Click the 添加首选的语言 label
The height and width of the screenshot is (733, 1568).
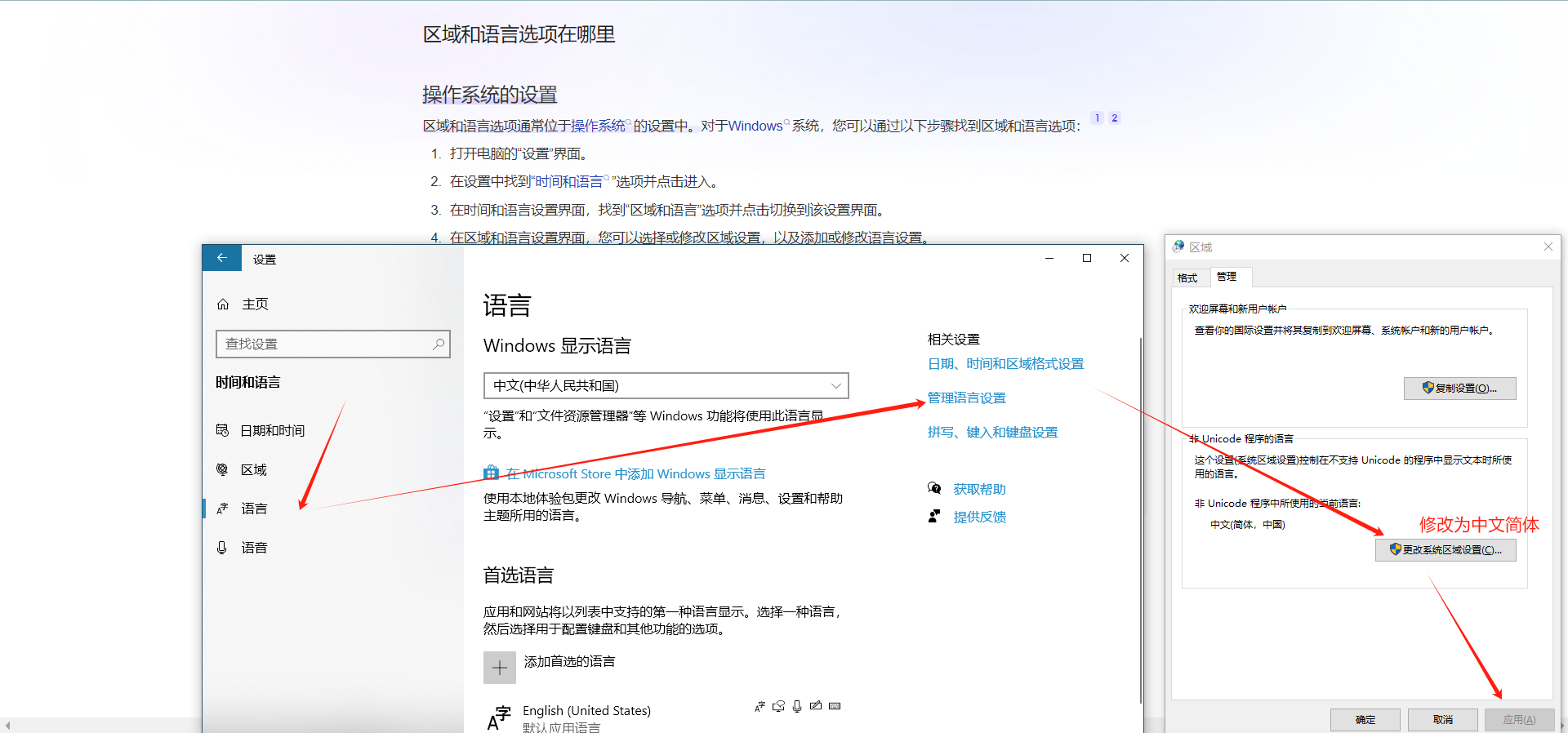click(569, 662)
